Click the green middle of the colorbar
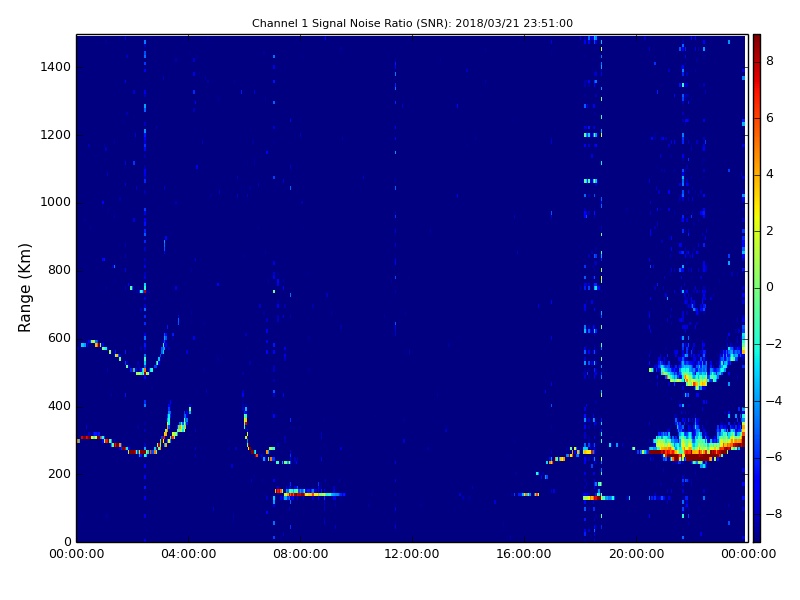This screenshot has width=800, height=600. pos(757,288)
